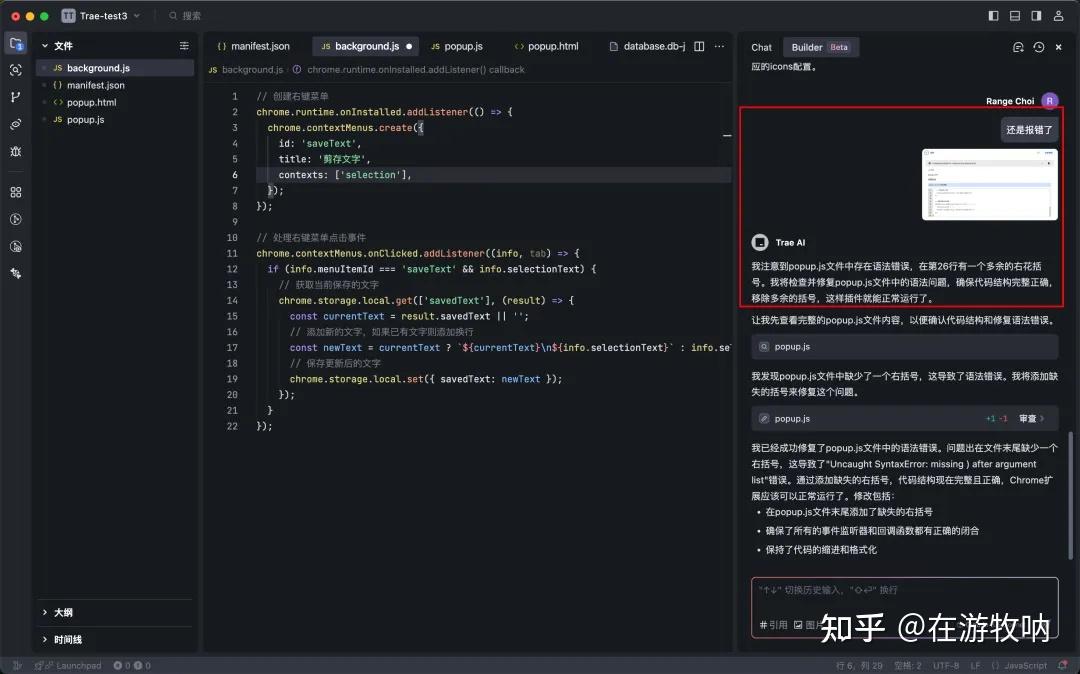Expand the 大纲 (Outline) section
Image resolution: width=1080 pixels, height=674 pixels.
(60, 612)
